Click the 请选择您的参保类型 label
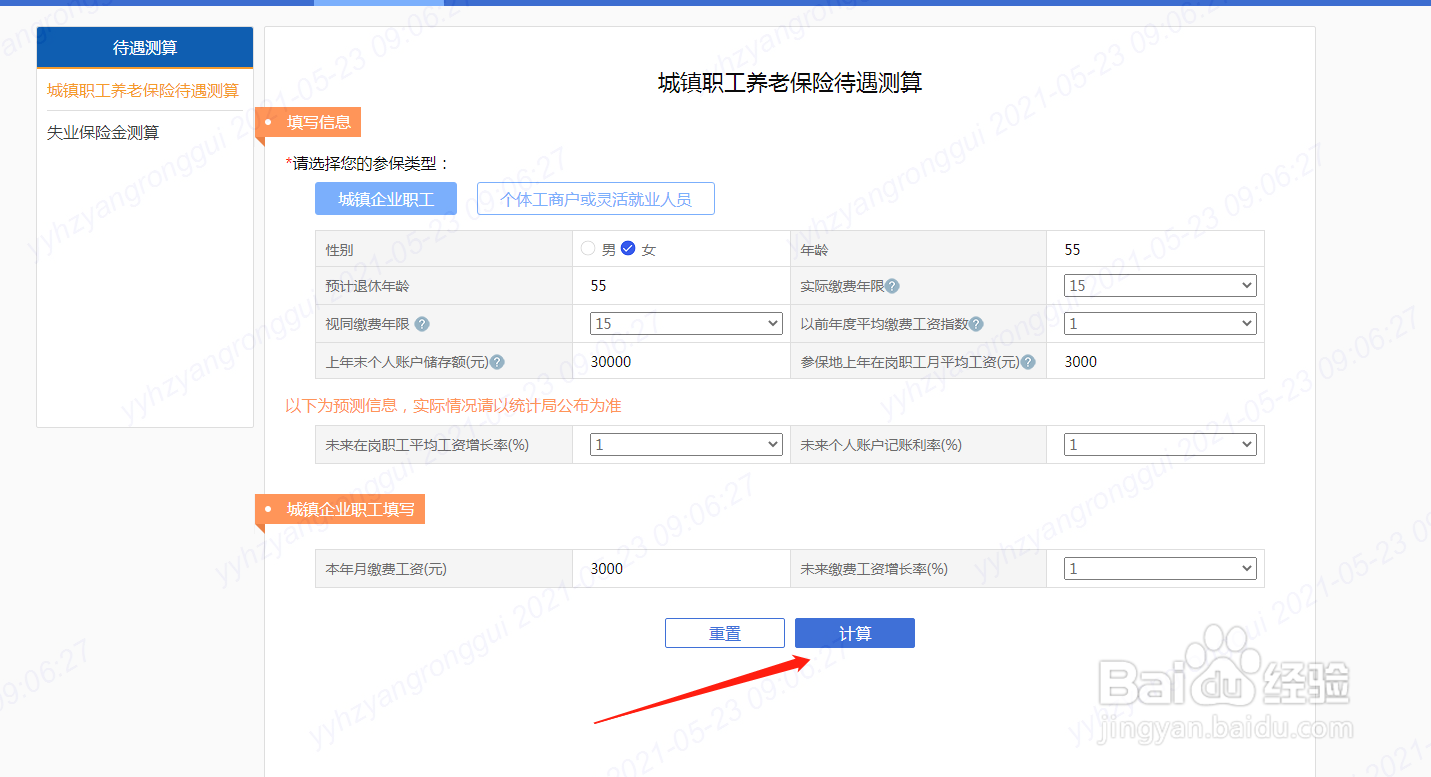1431x777 pixels. pyautogui.click(x=368, y=163)
